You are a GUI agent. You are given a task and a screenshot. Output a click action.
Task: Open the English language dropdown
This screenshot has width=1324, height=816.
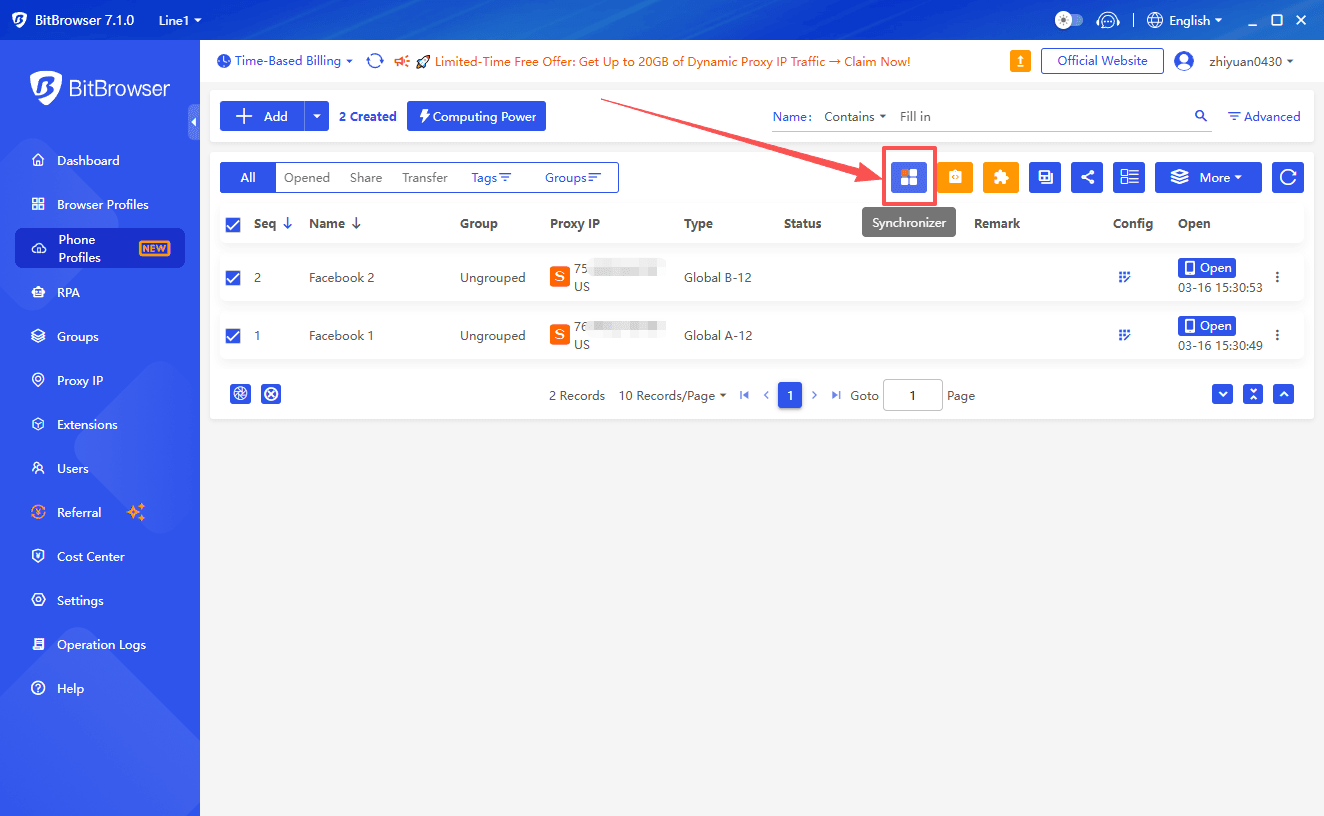[1184, 20]
